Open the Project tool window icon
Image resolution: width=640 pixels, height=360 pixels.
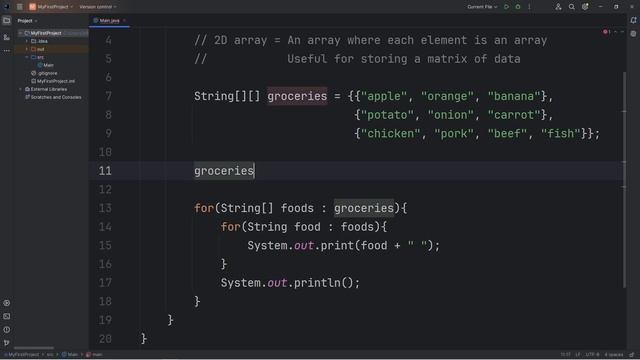click(7, 20)
